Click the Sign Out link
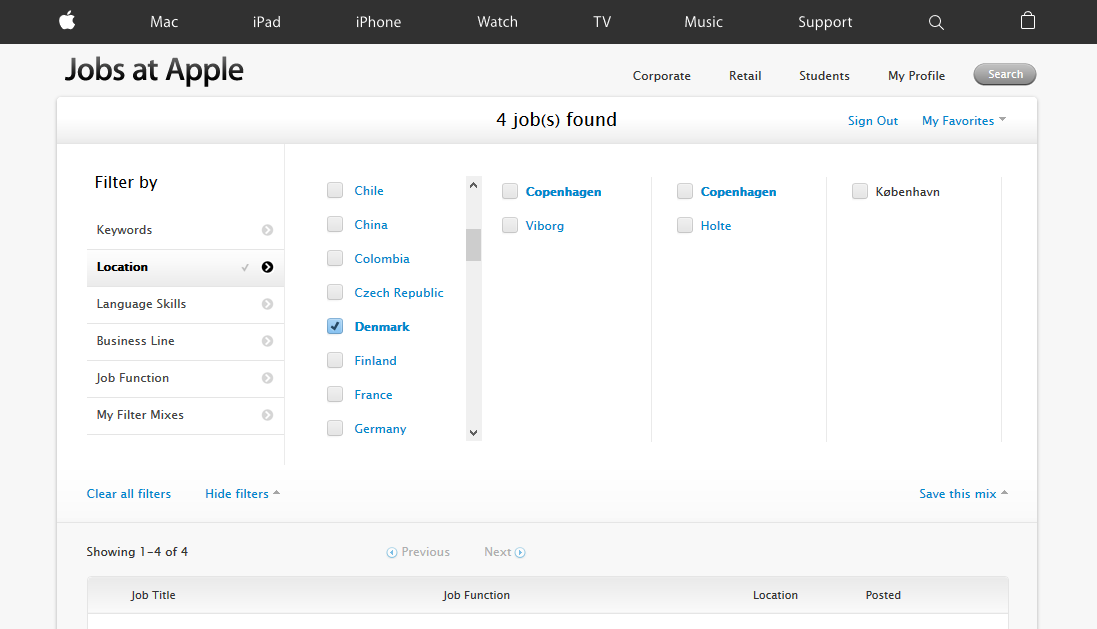The width and height of the screenshot is (1097, 629). click(872, 120)
